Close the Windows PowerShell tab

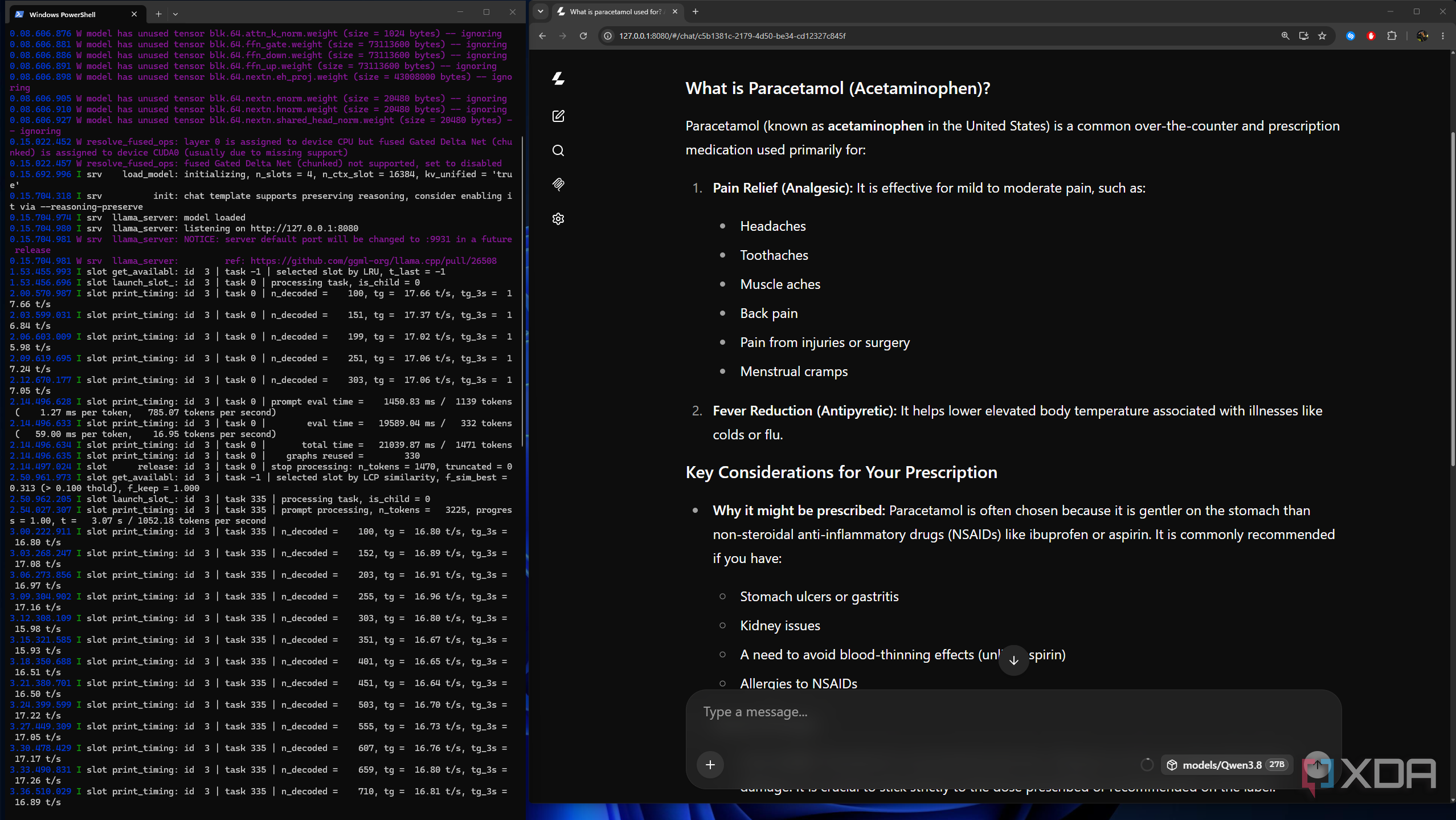[x=134, y=14]
